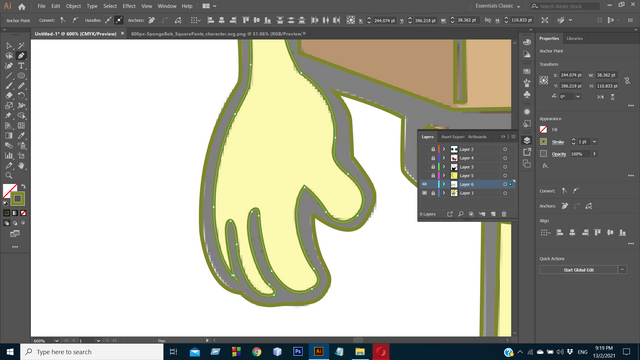Open the Opacity options link in Properties
This screenshot has width=640, height=360.
pos(559,154)
